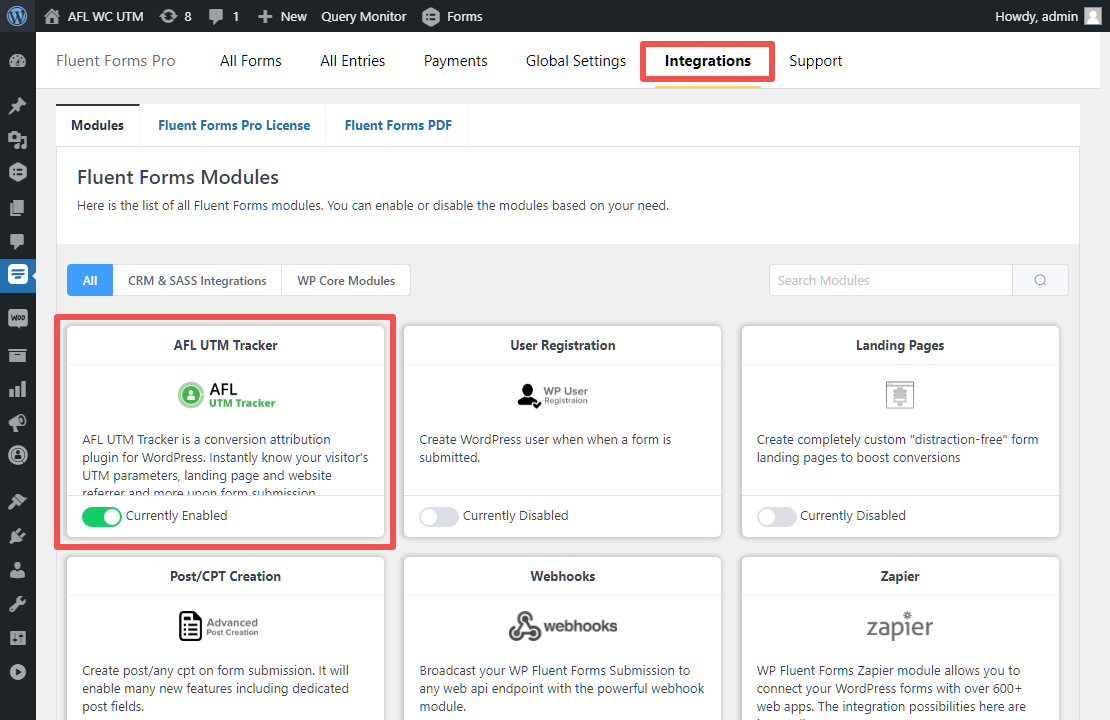Select the active Fluent Forms sidebar icon

coord(18,273)
